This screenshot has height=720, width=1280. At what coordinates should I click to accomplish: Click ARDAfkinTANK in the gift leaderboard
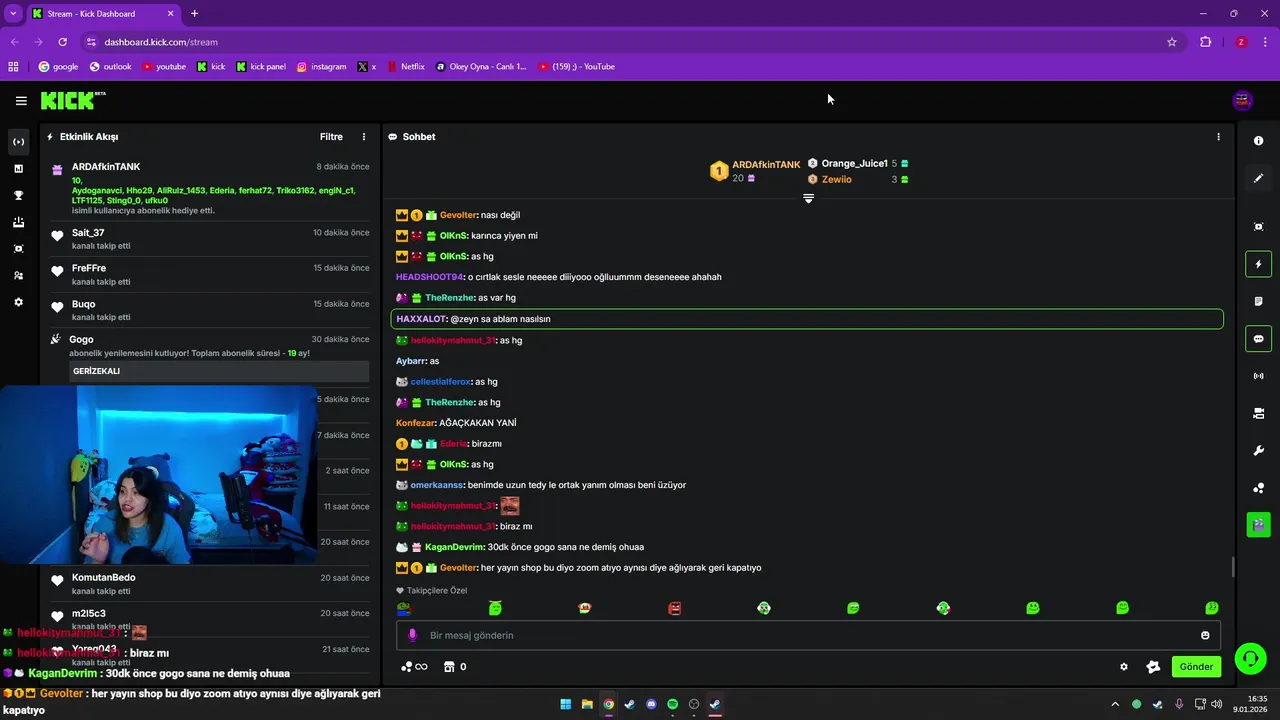[x=766, y=164]
